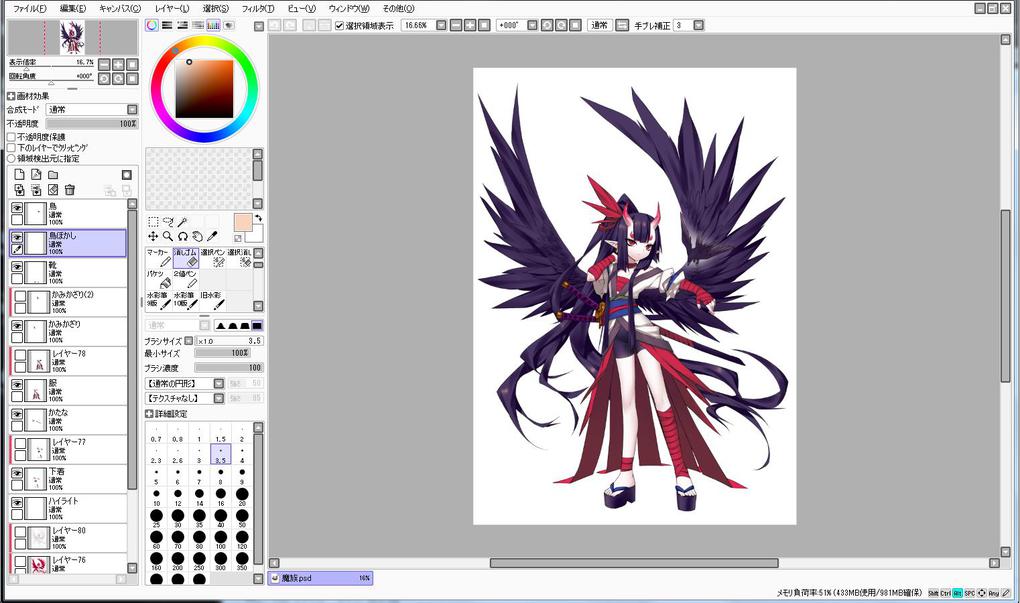Select the バケツ bucket fill tool
The image size is (1020, 603).
coord(159,279)
